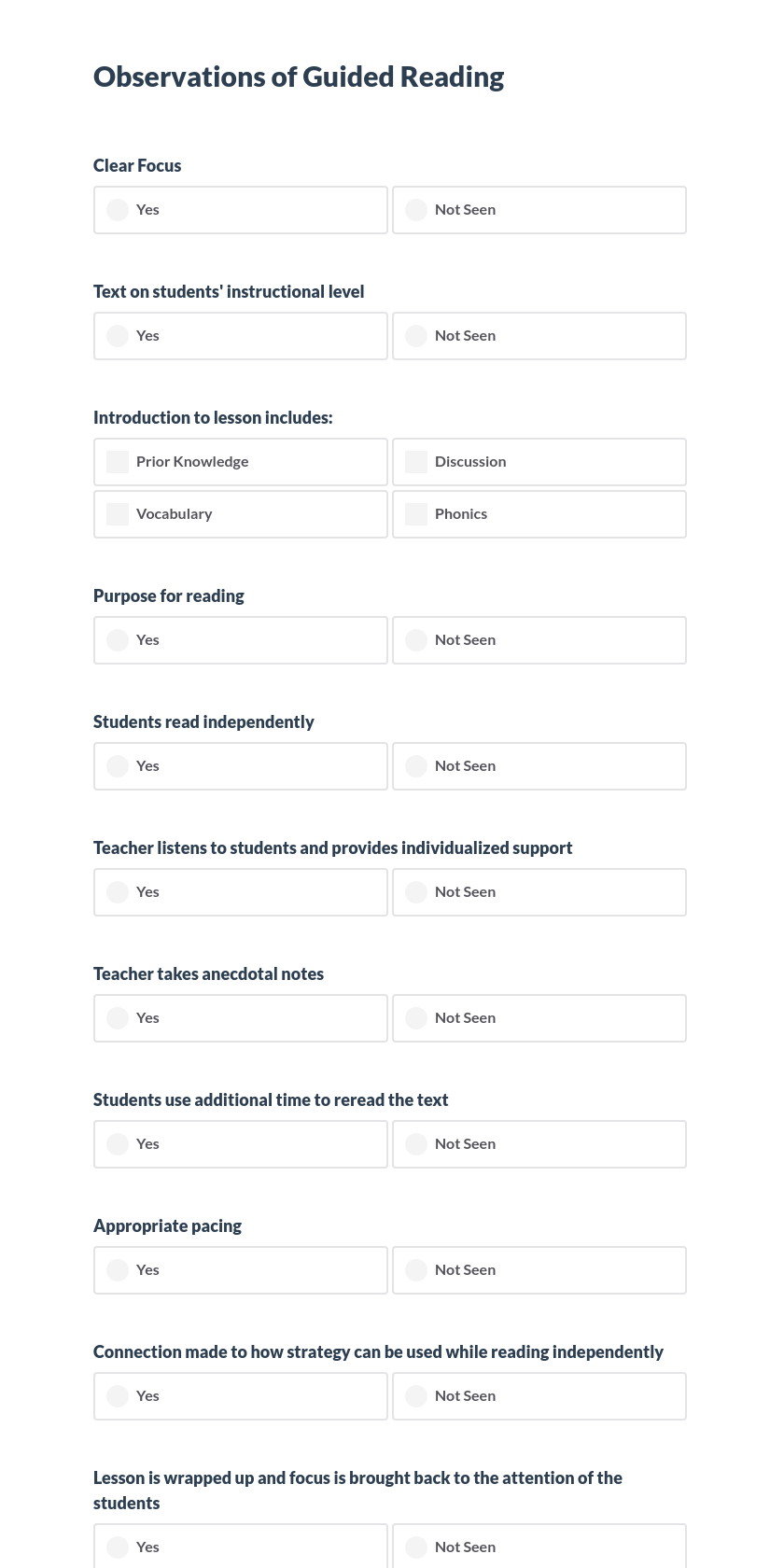Image resolution: width=784 pixels, height=1568 pixels.
Task: Choose Yes for Appropriate pacing
Action: pyautogui.click(x=118, y=1270)
